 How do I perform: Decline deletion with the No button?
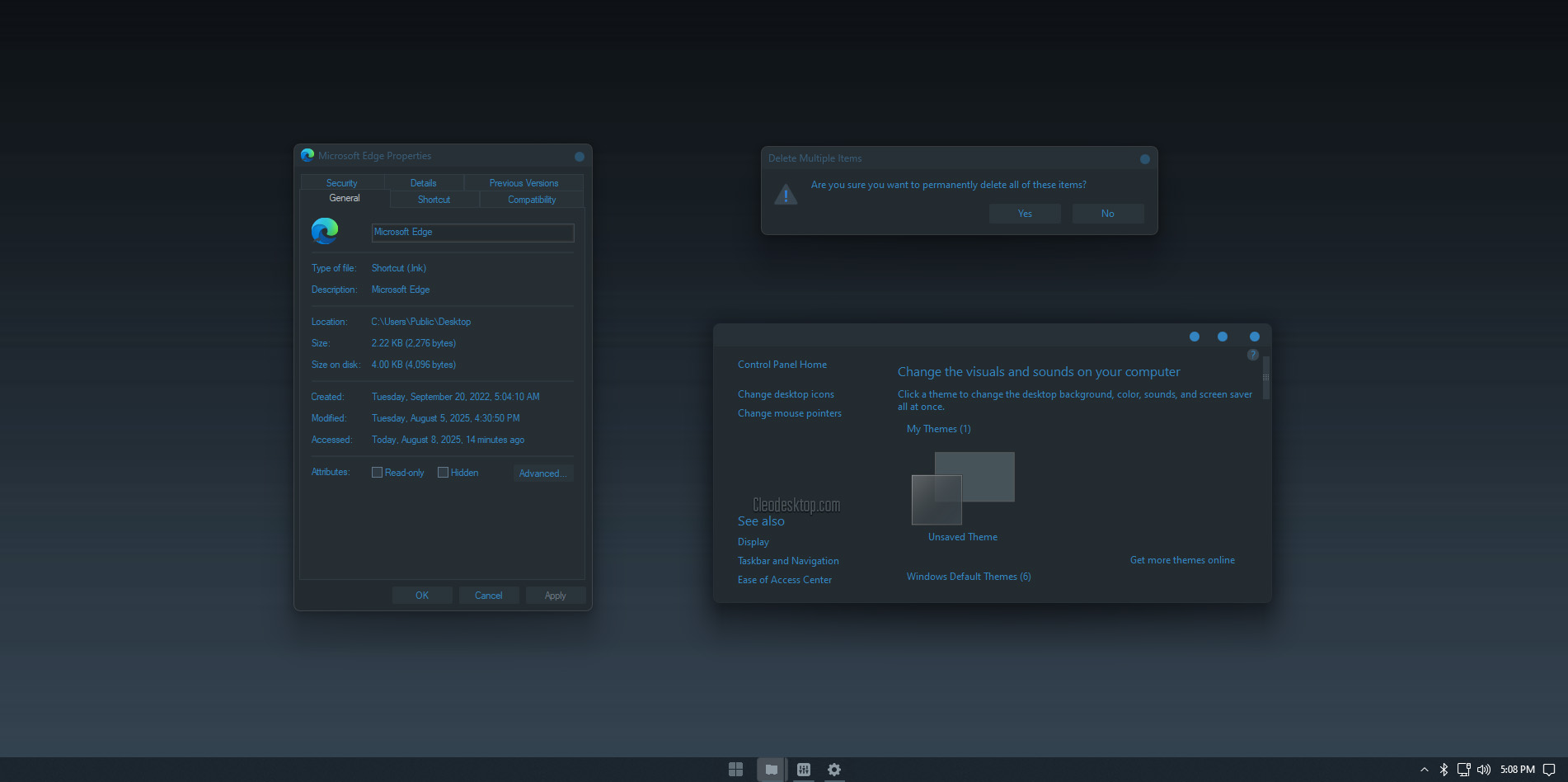1108,214
